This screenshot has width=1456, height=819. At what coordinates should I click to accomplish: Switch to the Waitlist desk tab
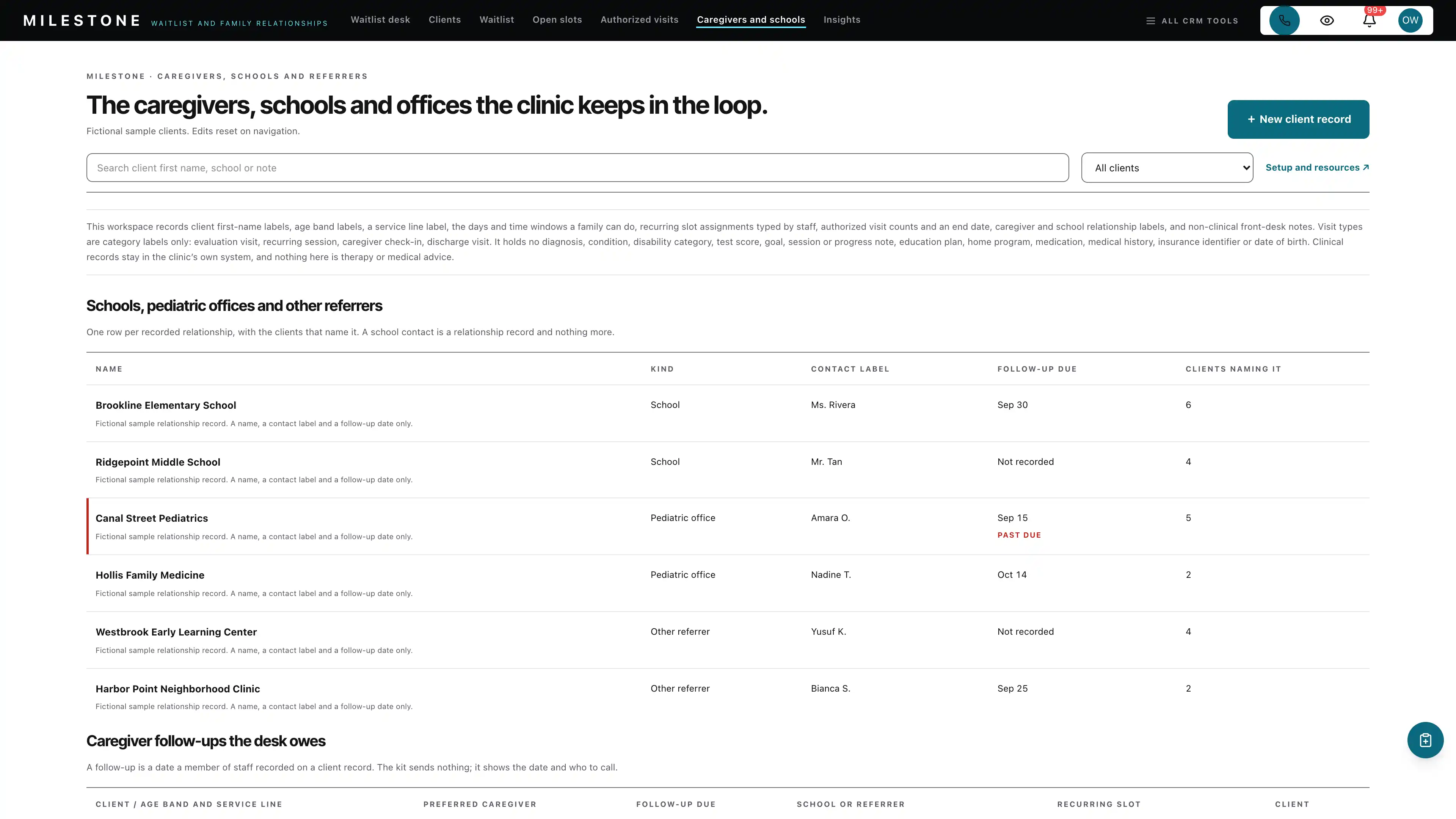point(380,20)
